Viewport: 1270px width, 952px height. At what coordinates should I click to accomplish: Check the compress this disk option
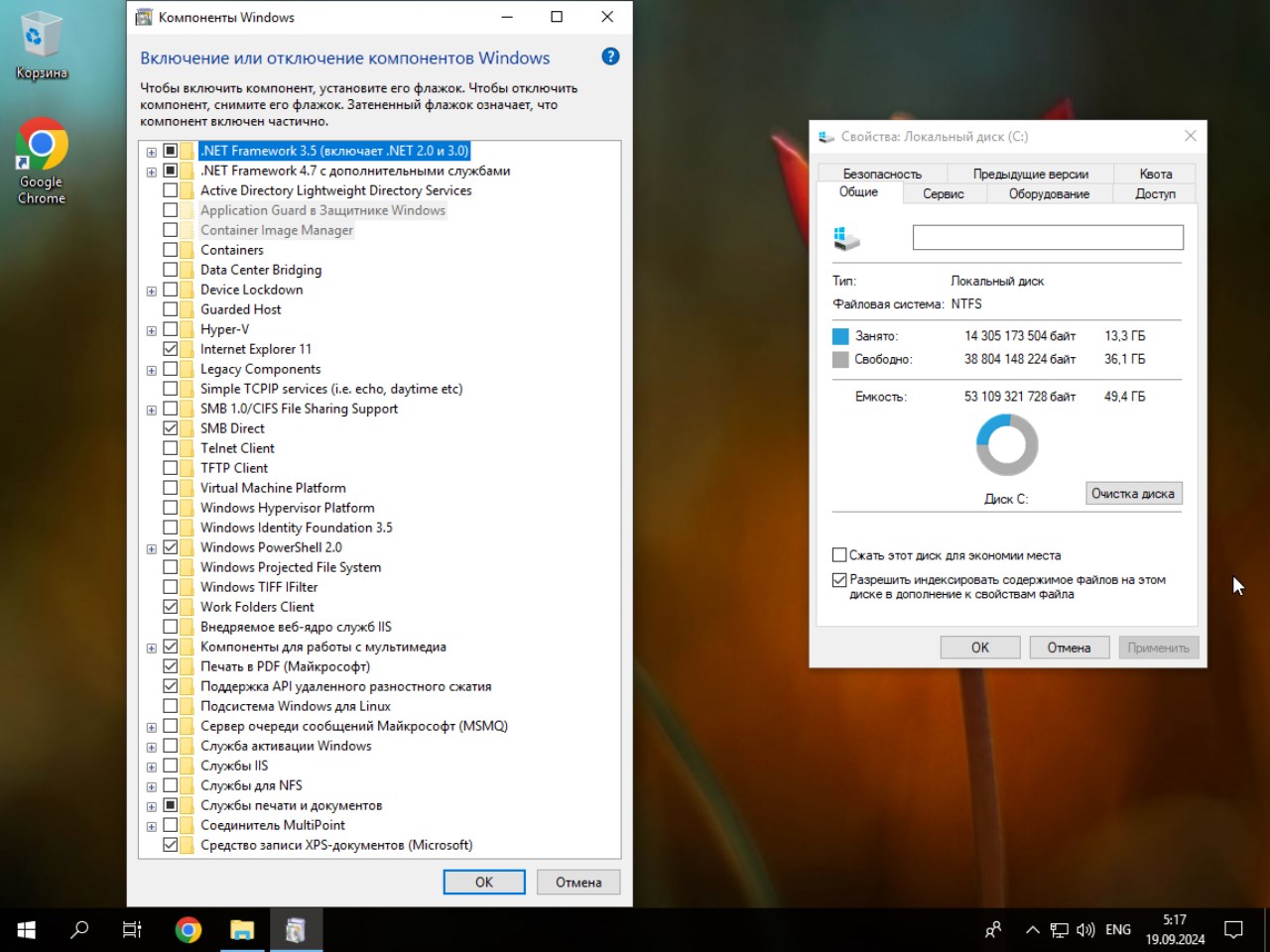[x=839, y=555]
